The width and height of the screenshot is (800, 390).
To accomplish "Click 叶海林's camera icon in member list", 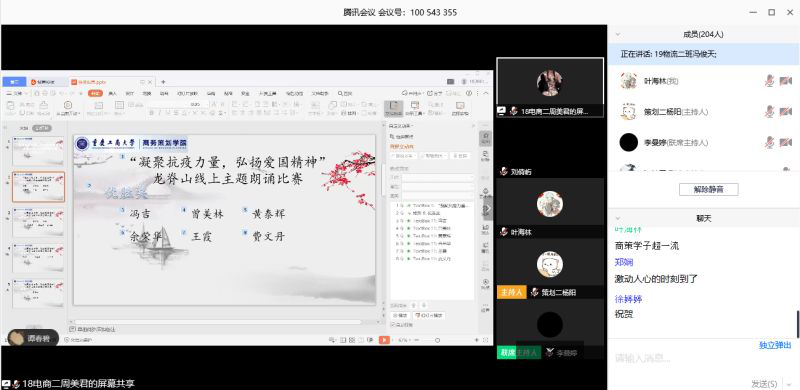I will coord(786,81).
